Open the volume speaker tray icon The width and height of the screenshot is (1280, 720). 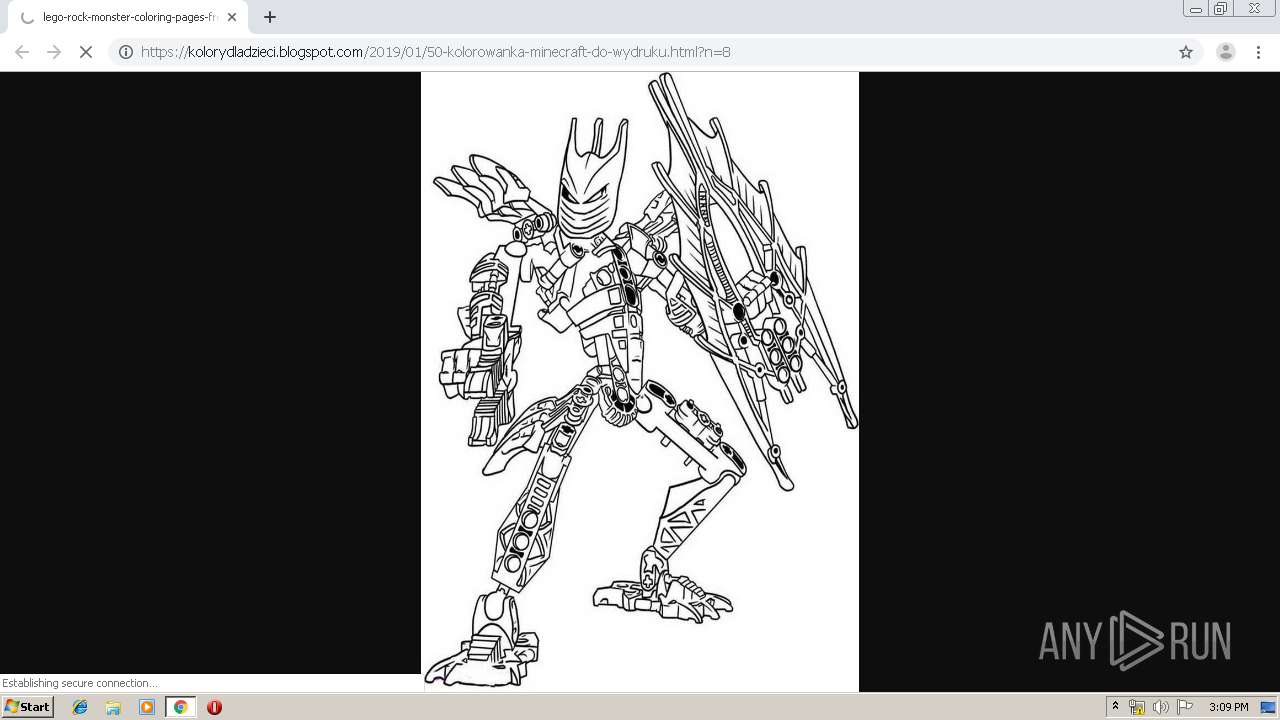pyautogui.click(x=1160, y=707)
